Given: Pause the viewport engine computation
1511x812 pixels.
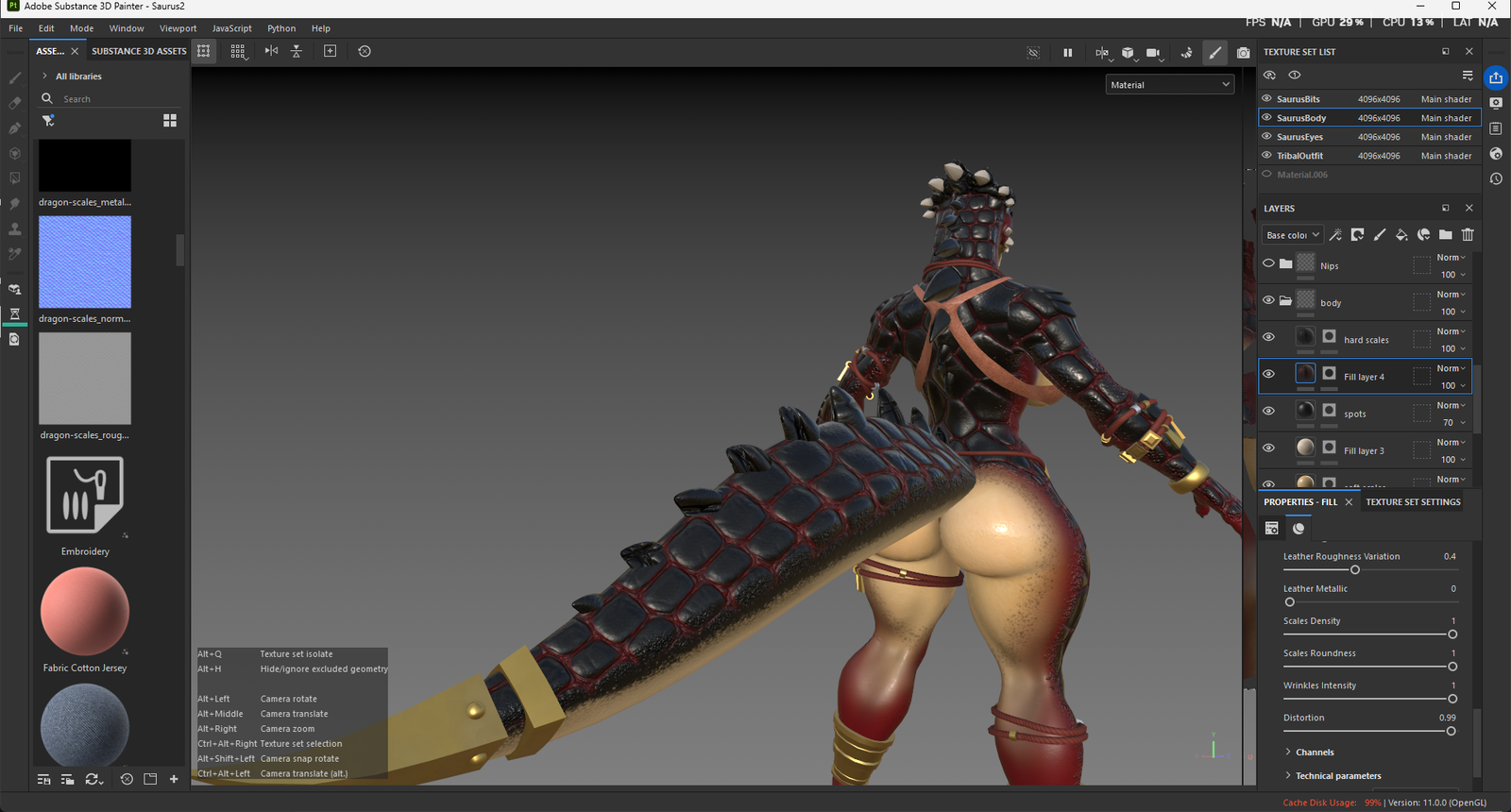Looking at the screenshot, I should click(x=1068, y=53).
